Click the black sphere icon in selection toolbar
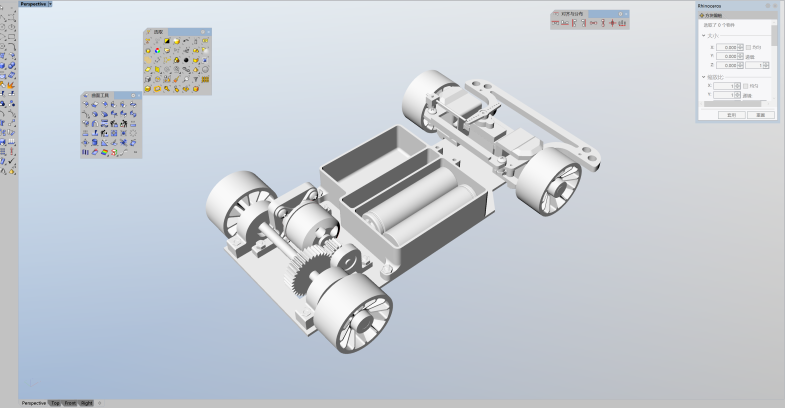This screenshot has width=785, height=408. pos(186,60)
